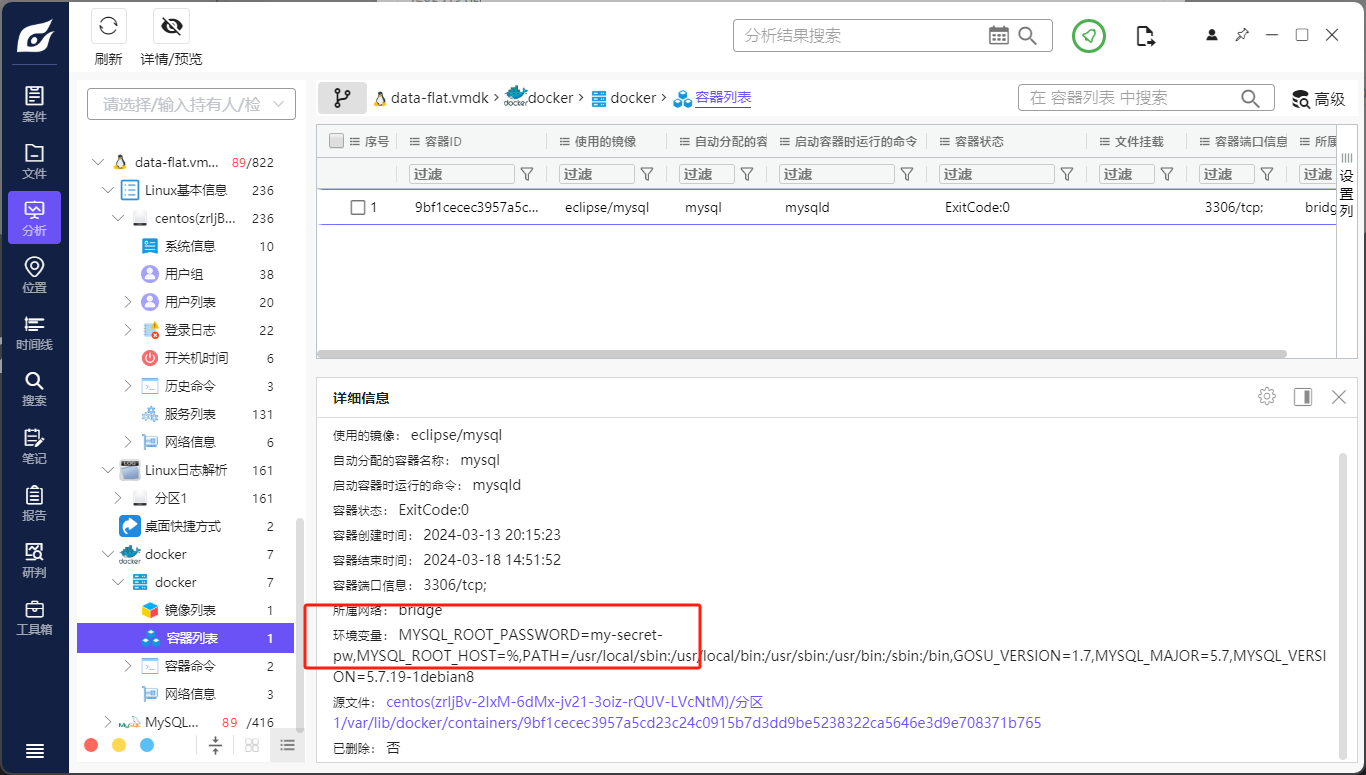Open the 工具箱 toolbox sidebar icon
1366x775 pixels.
point(34,617)
